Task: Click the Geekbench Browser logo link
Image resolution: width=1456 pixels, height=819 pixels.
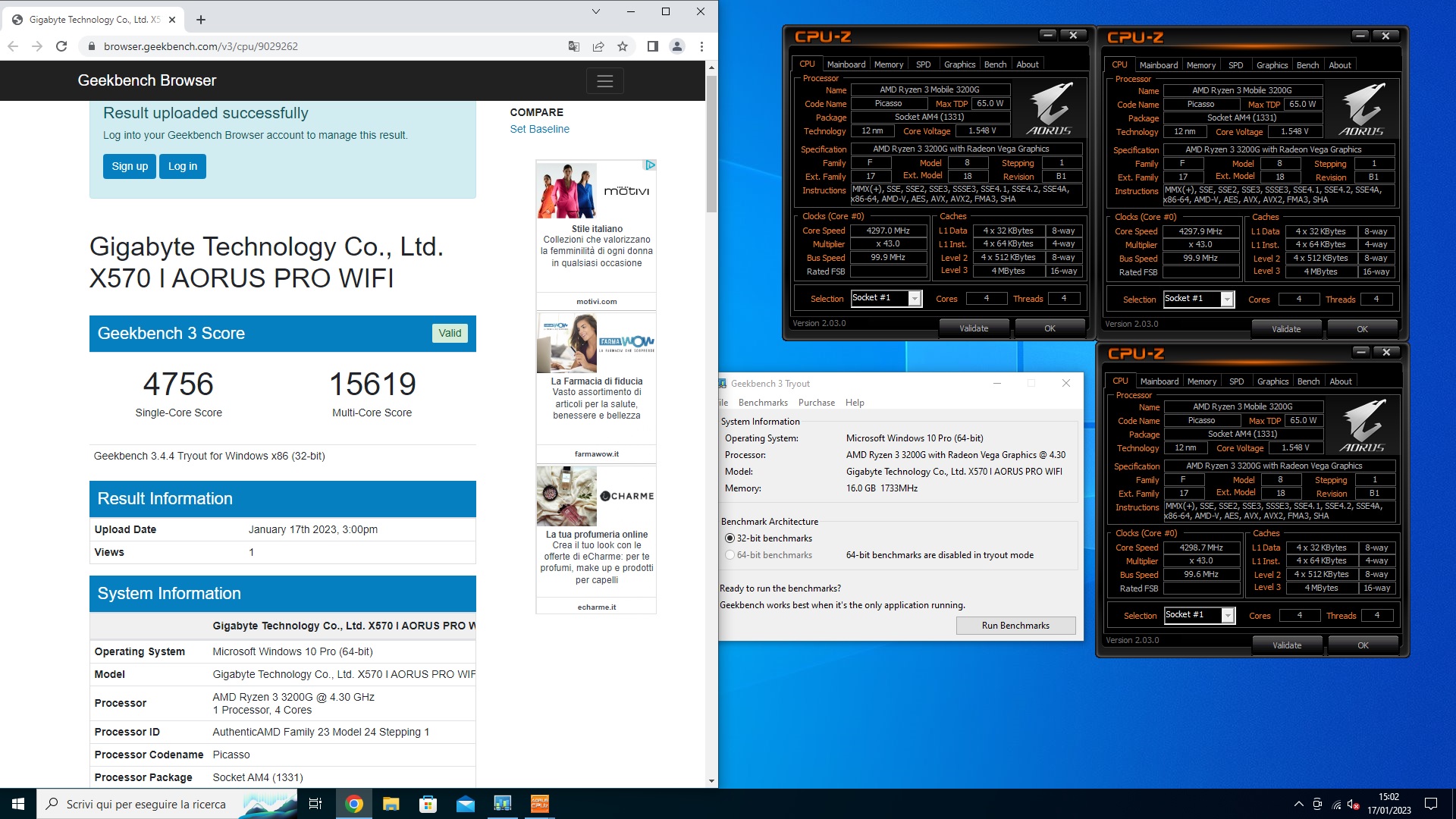Action: point(147,80)
